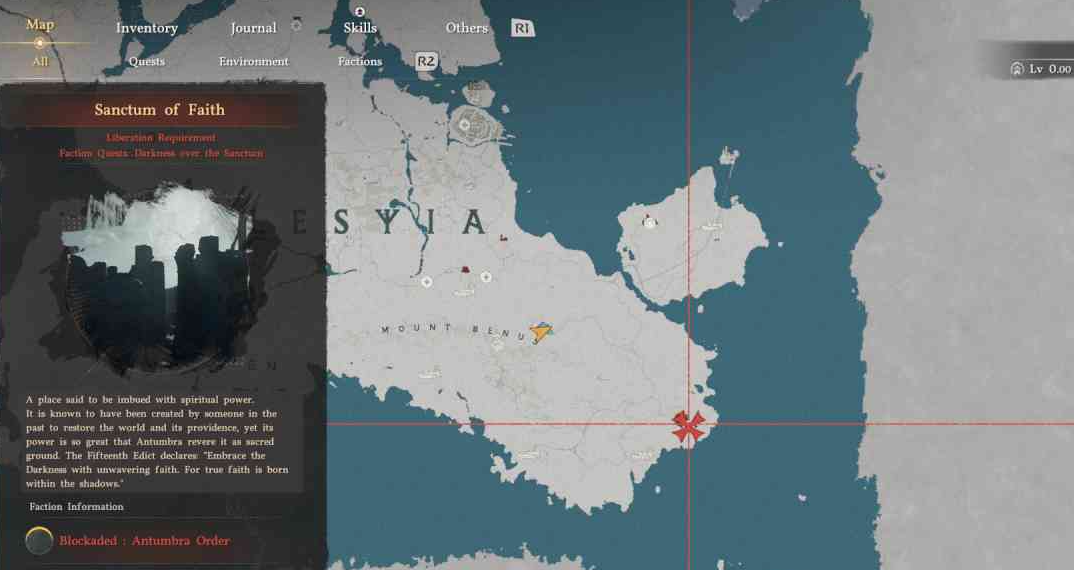Click white circle marker left of red camp
1074x570 pixels.
(426, 282)
